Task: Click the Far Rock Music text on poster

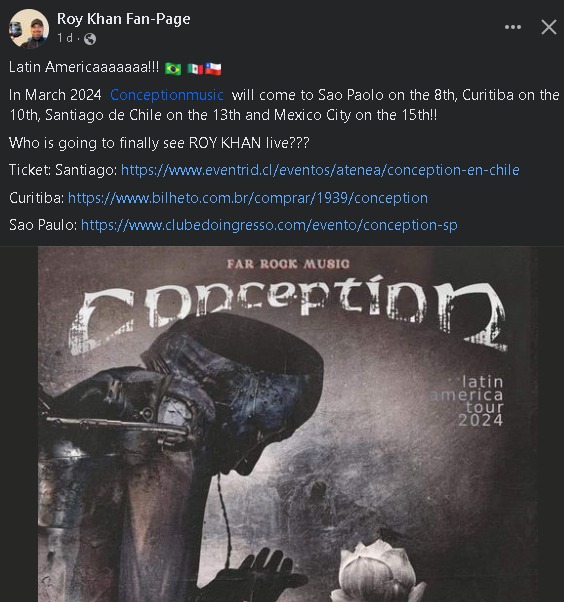Action: pyautogui.click(x=288, y=264)
